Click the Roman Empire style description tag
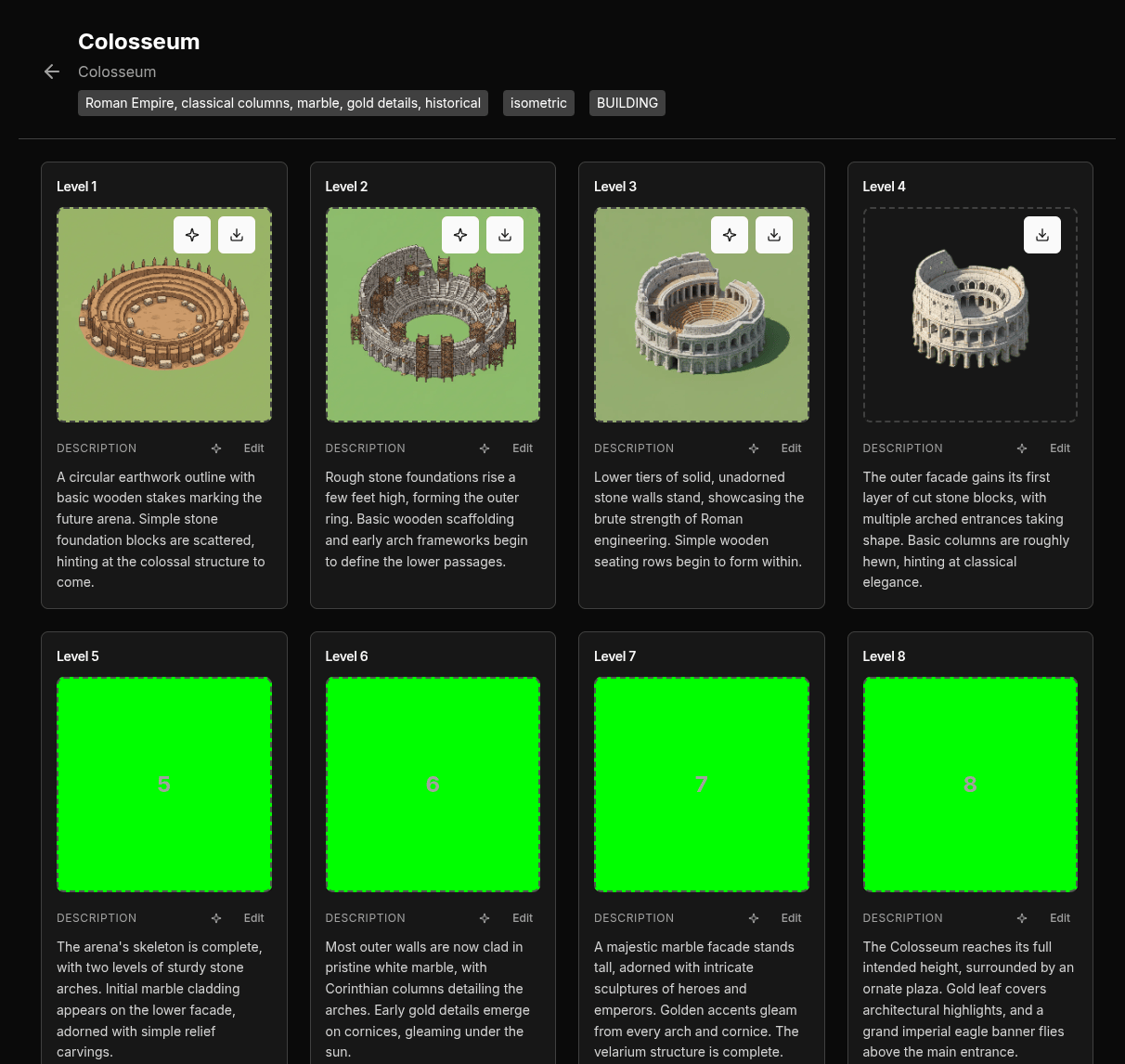Screen dimensions: 1125x1064 click(283, 103)
